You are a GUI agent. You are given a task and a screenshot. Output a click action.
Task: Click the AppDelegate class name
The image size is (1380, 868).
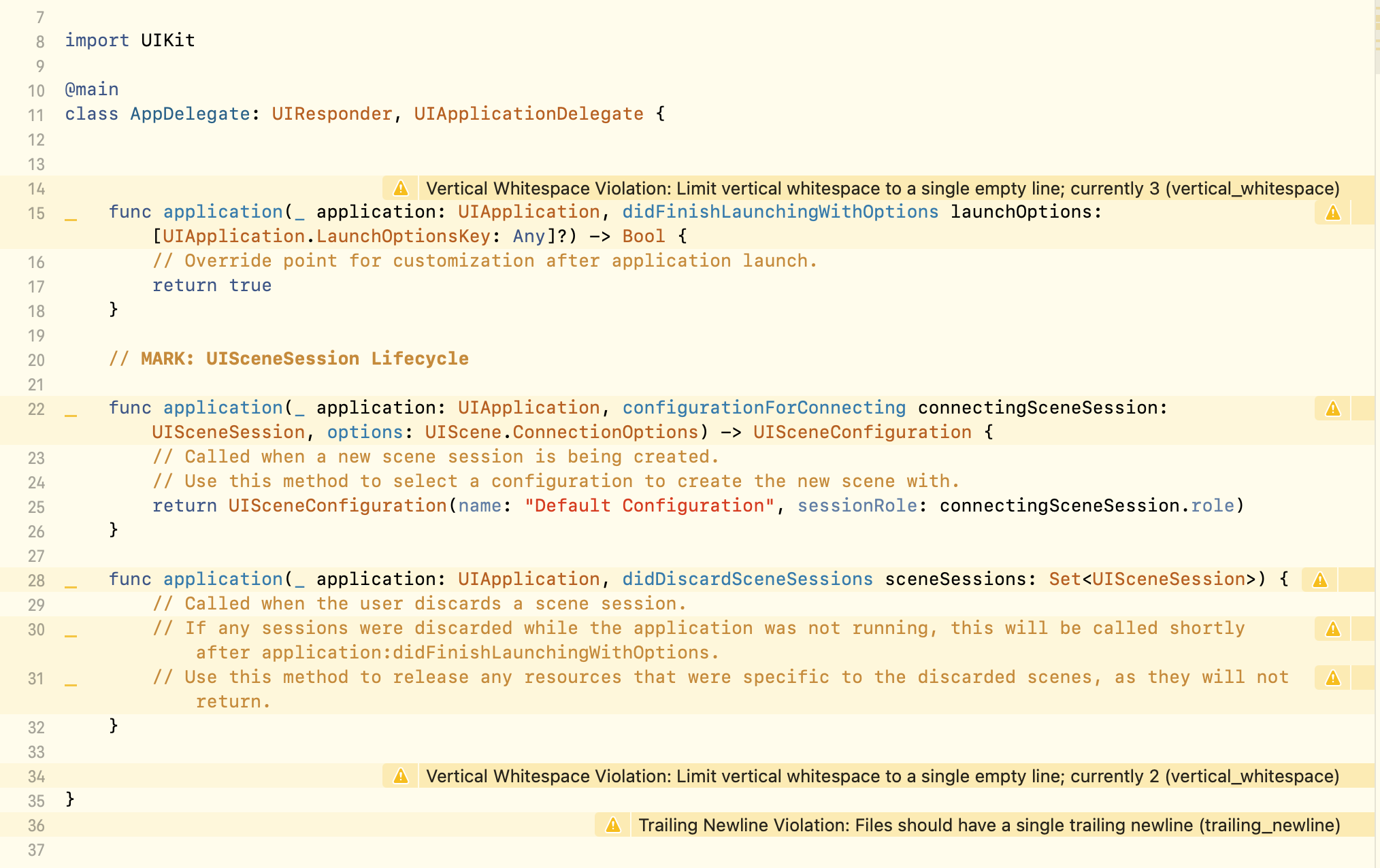pyautogui.click(x=190, y=114)
